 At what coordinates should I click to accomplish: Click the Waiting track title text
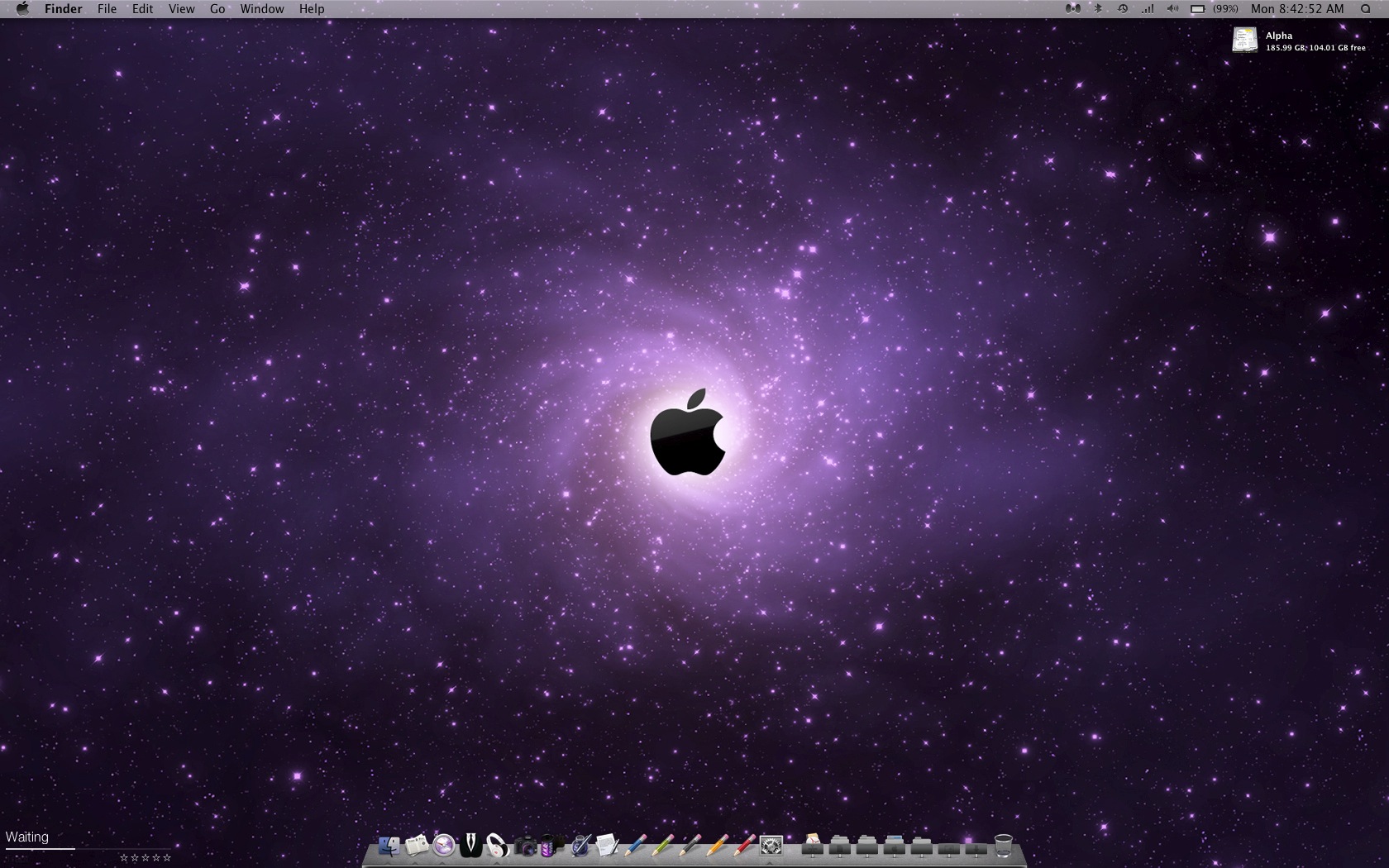(27, 837)
